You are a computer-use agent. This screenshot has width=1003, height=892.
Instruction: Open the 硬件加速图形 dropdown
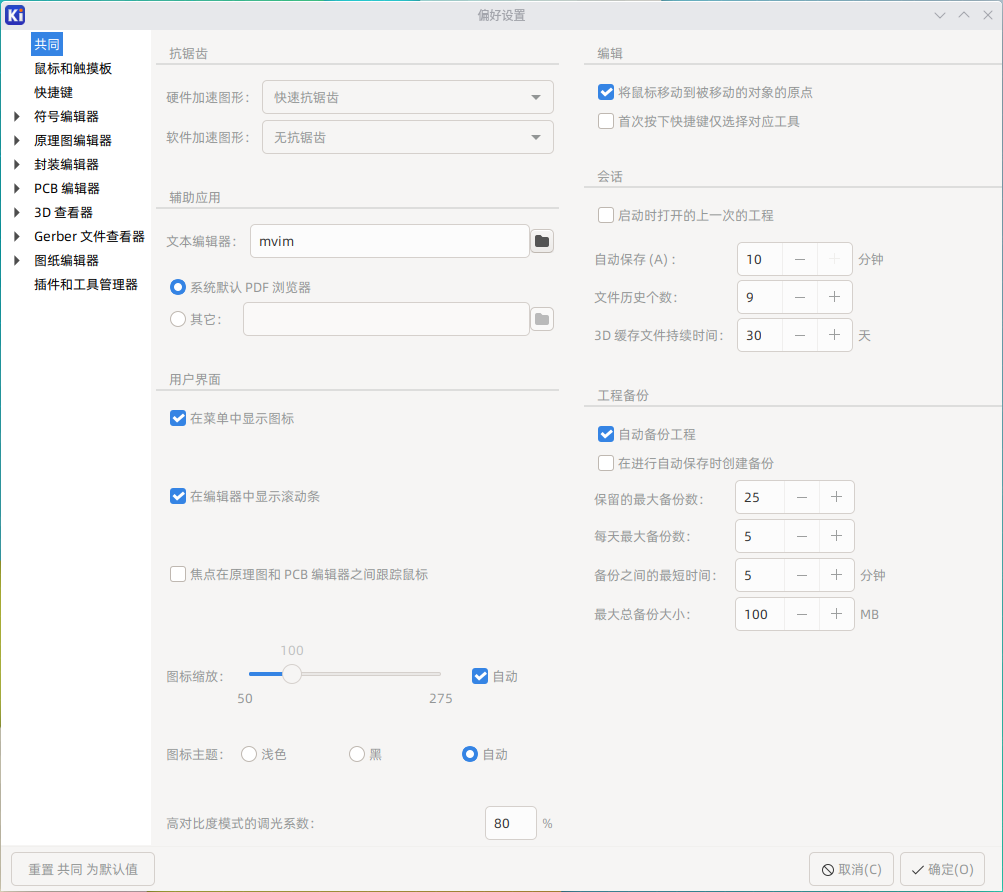tap(407, 97)
